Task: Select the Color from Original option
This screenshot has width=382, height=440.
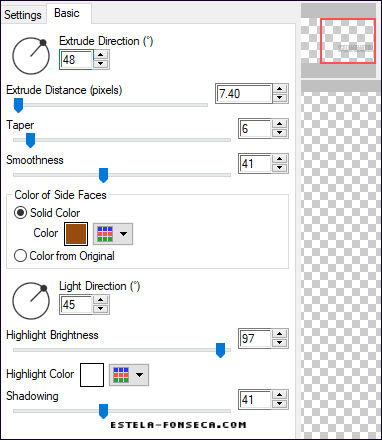Action: click(64, 256)
